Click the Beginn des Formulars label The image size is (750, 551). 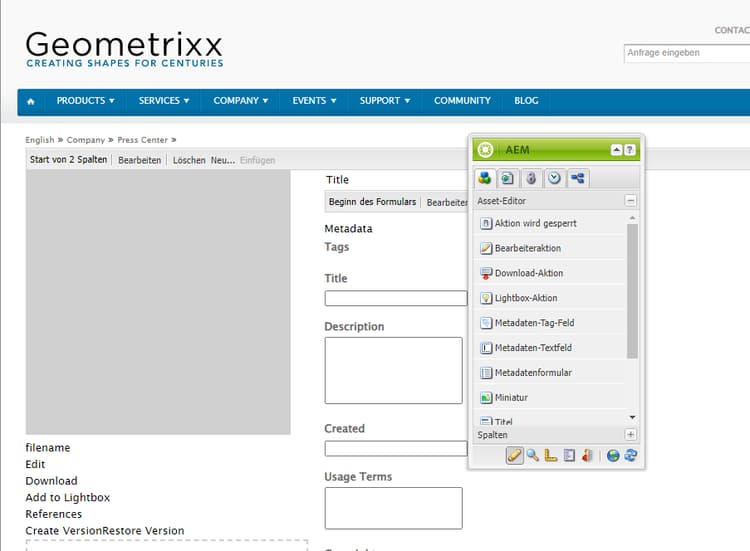pos(372,202)
